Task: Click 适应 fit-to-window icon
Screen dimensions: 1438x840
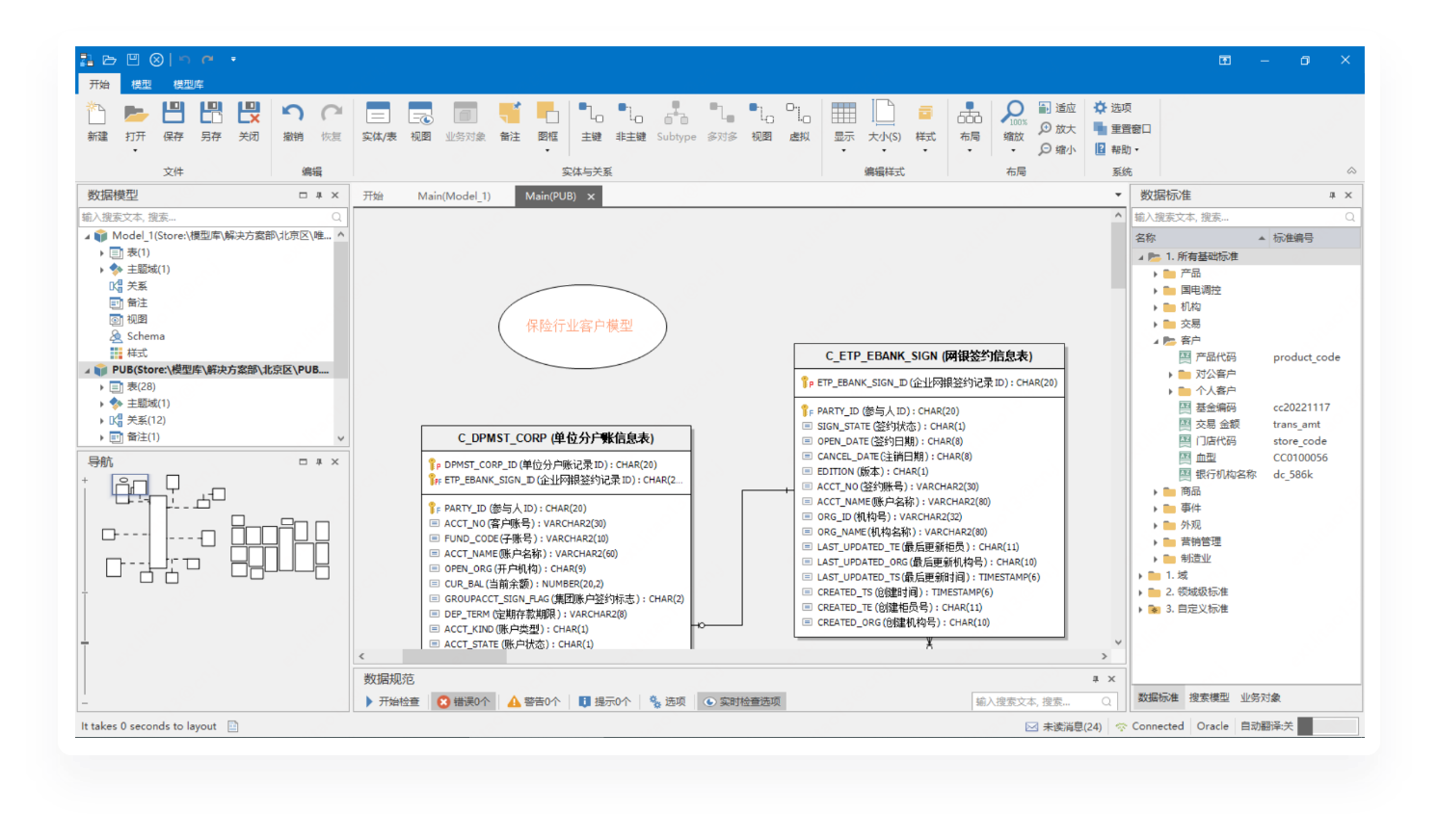Action: [x=1057, y=108]
